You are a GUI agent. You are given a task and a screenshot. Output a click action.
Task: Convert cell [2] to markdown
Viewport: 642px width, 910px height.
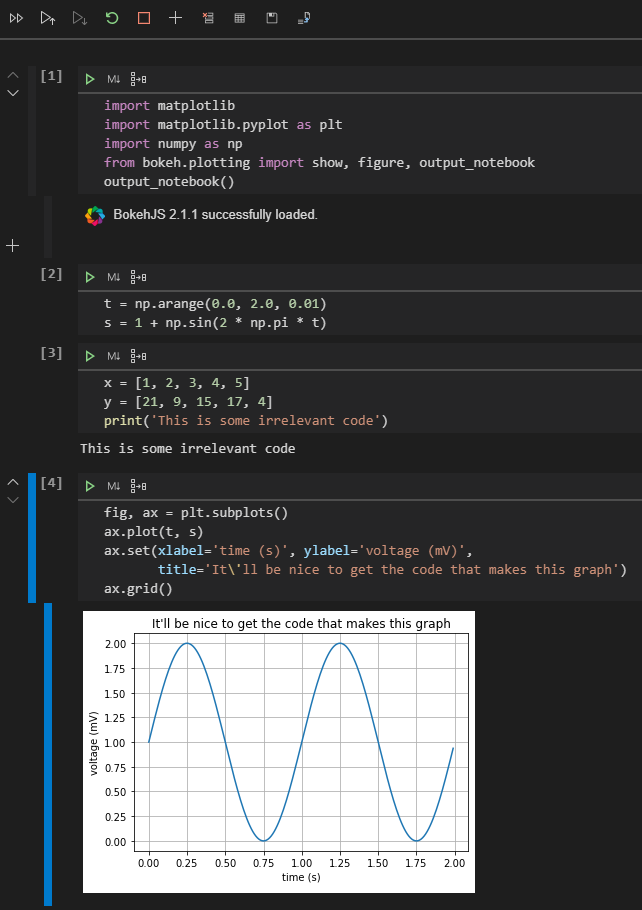(x=114, y=277)
